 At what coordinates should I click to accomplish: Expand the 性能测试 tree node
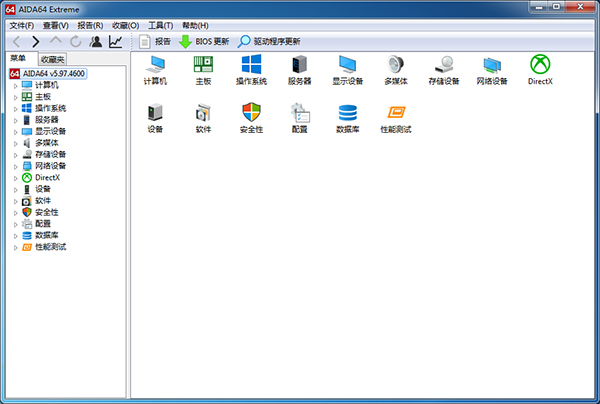[16, 246]
